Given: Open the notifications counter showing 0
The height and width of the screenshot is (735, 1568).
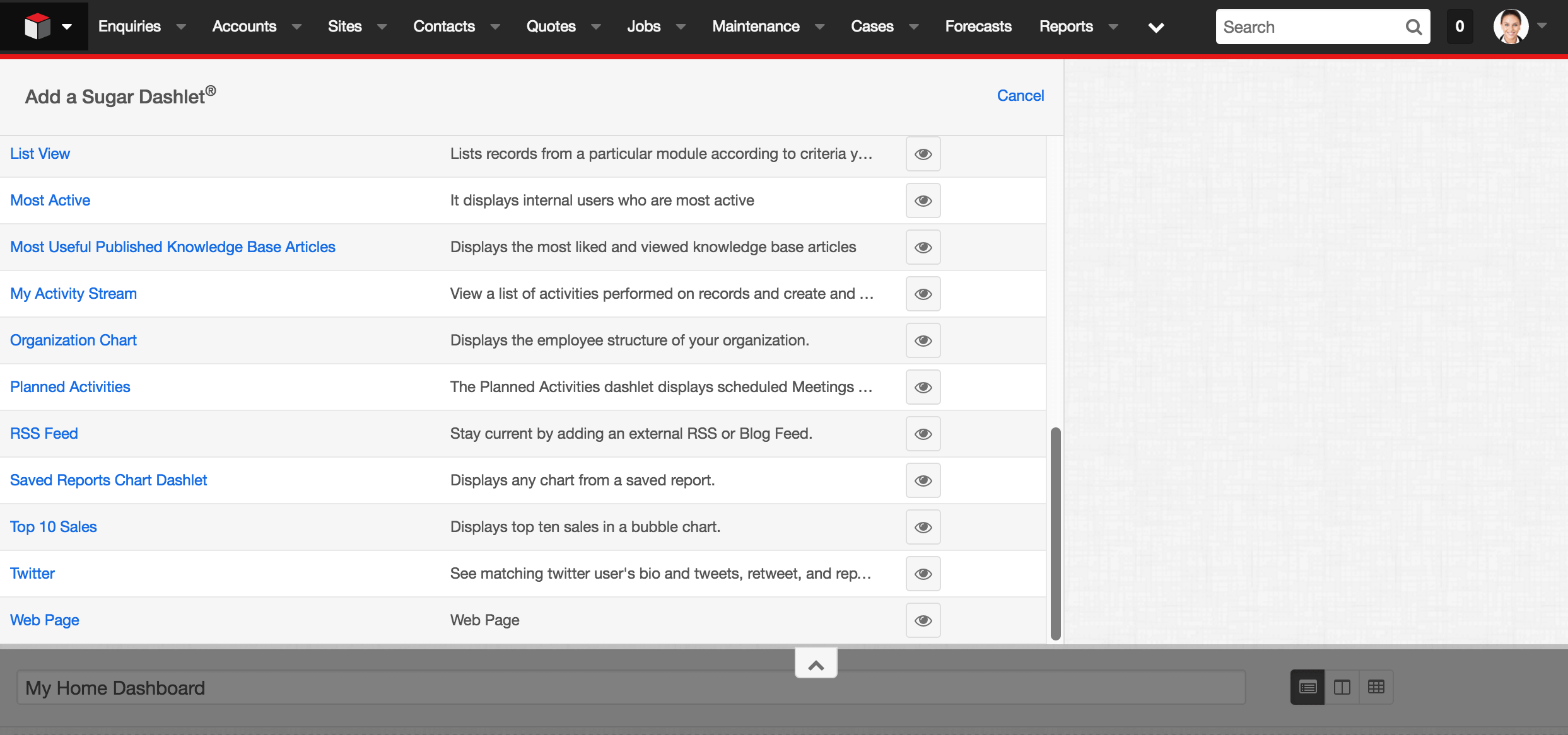Looking at the screenshot, I should tap(1460, 26).
